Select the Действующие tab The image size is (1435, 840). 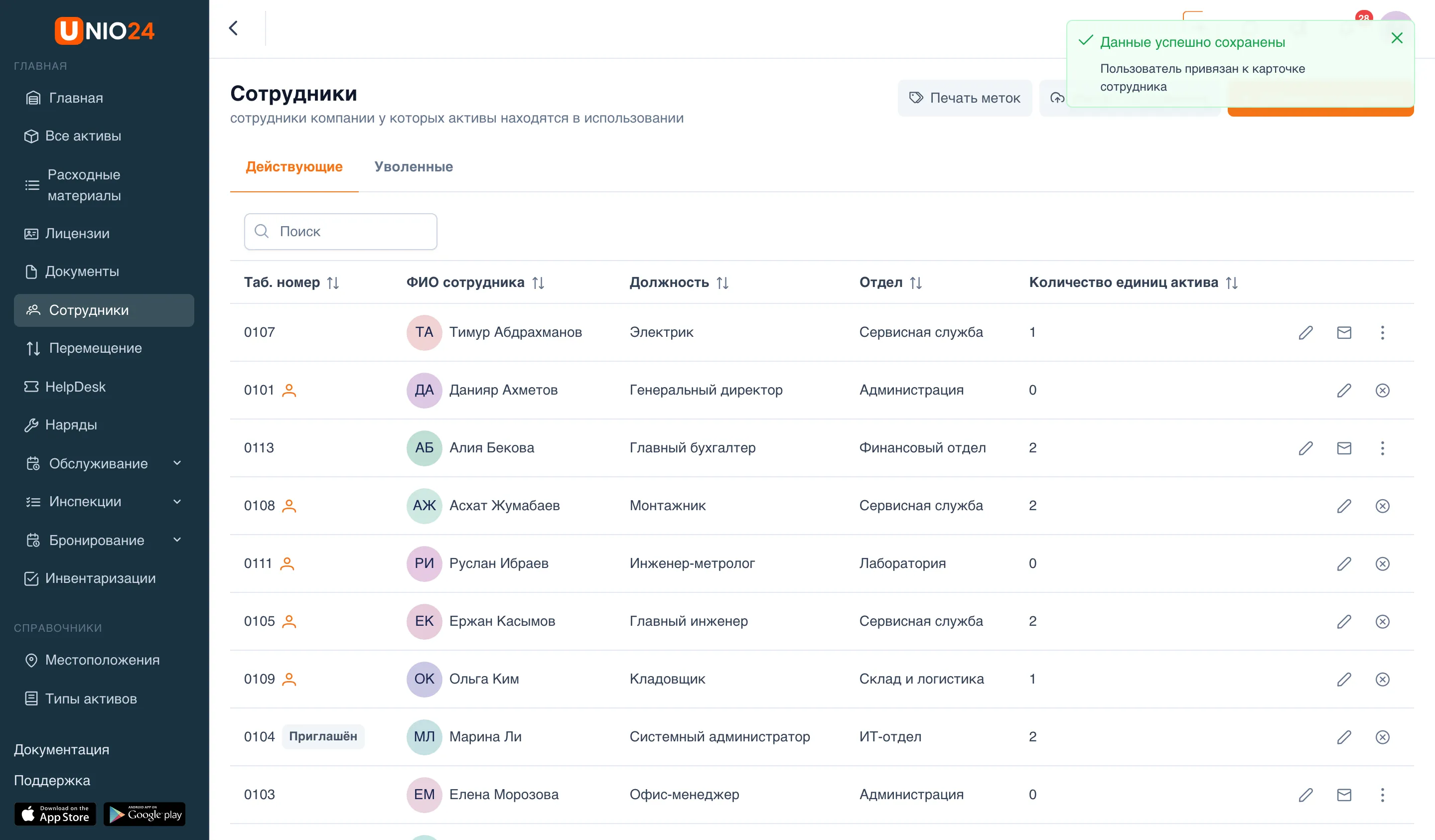click(x=294, y=167)
